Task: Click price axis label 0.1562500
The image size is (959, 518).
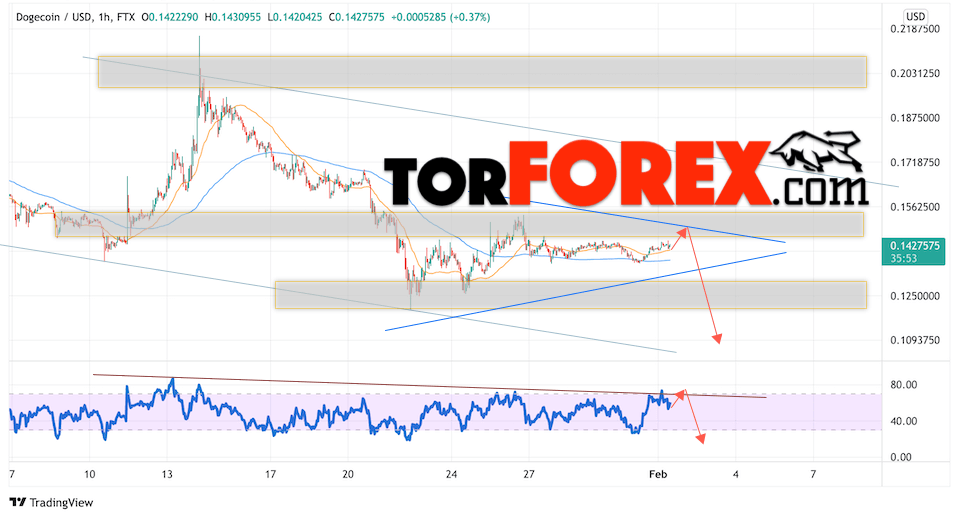Action: click(x=915, y=207)
